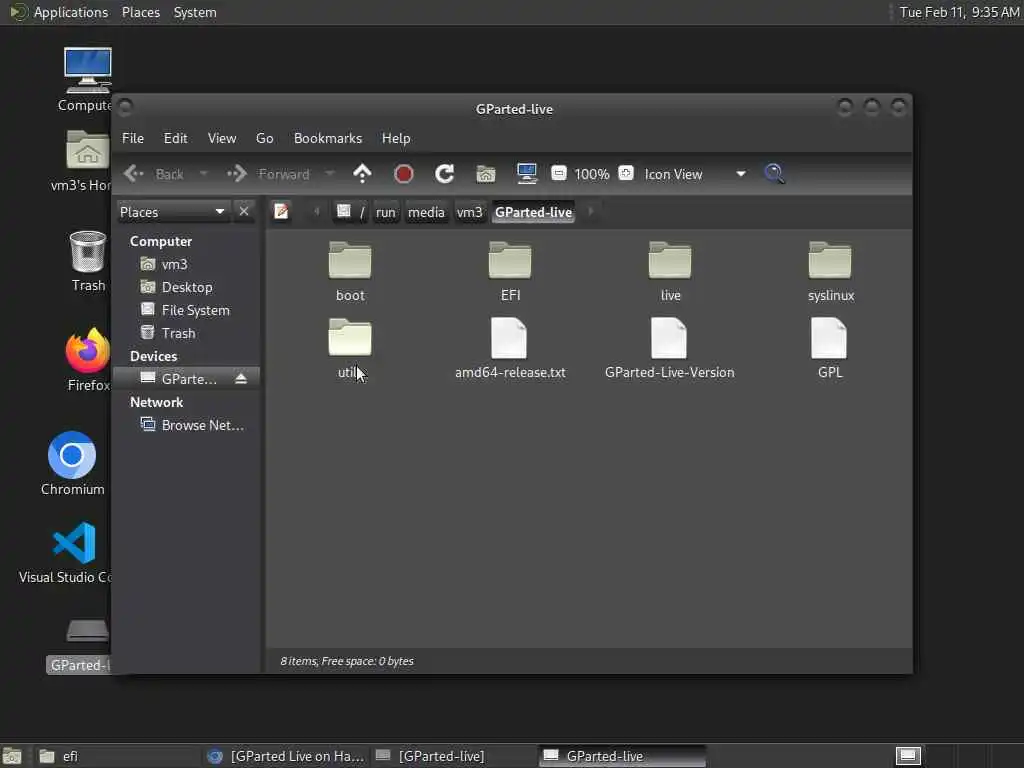1024x768 pixels.
Task: Open the Edit menu
Action: coord(175,138)
